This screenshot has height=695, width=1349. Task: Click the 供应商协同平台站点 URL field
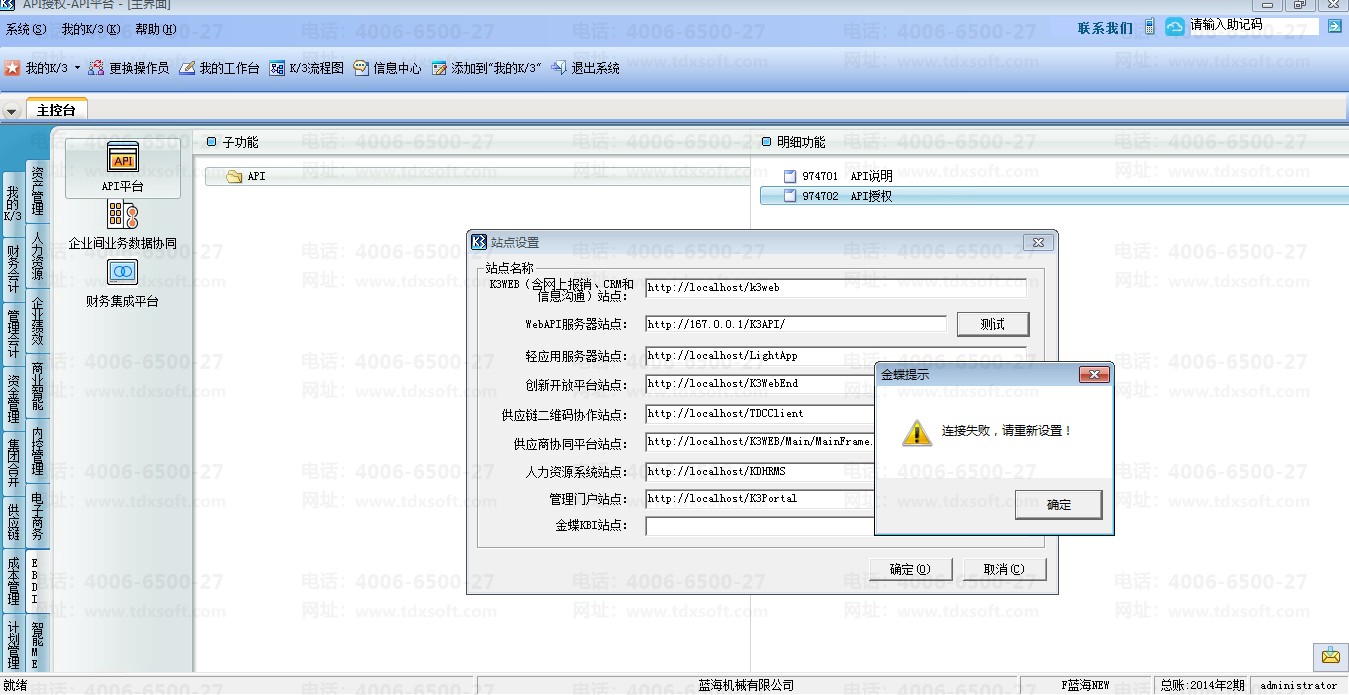760,442
